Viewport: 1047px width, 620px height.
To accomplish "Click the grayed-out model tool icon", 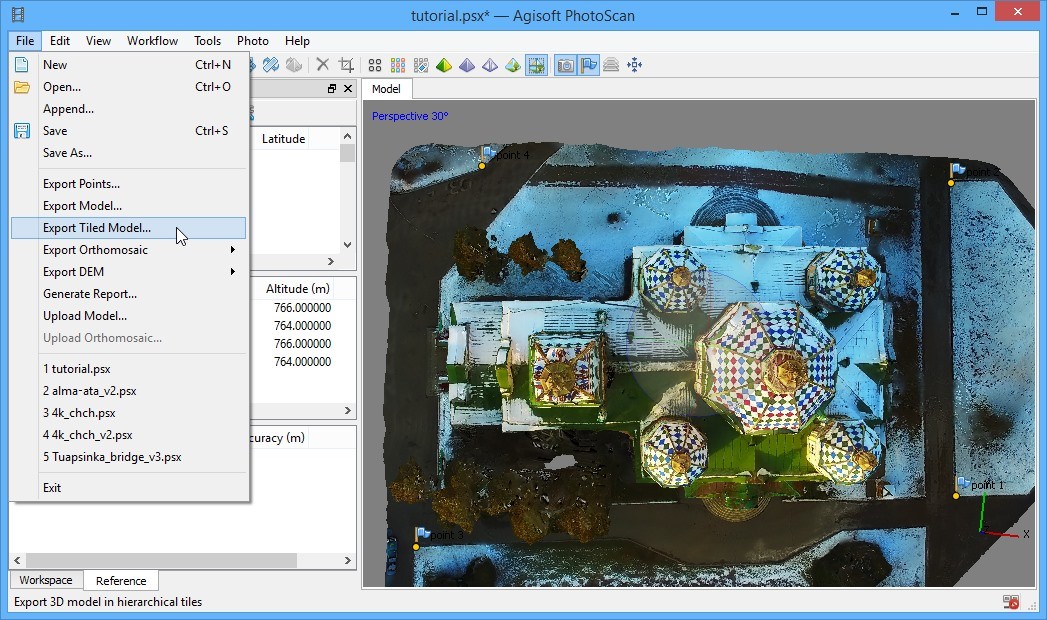I will 294,65.
